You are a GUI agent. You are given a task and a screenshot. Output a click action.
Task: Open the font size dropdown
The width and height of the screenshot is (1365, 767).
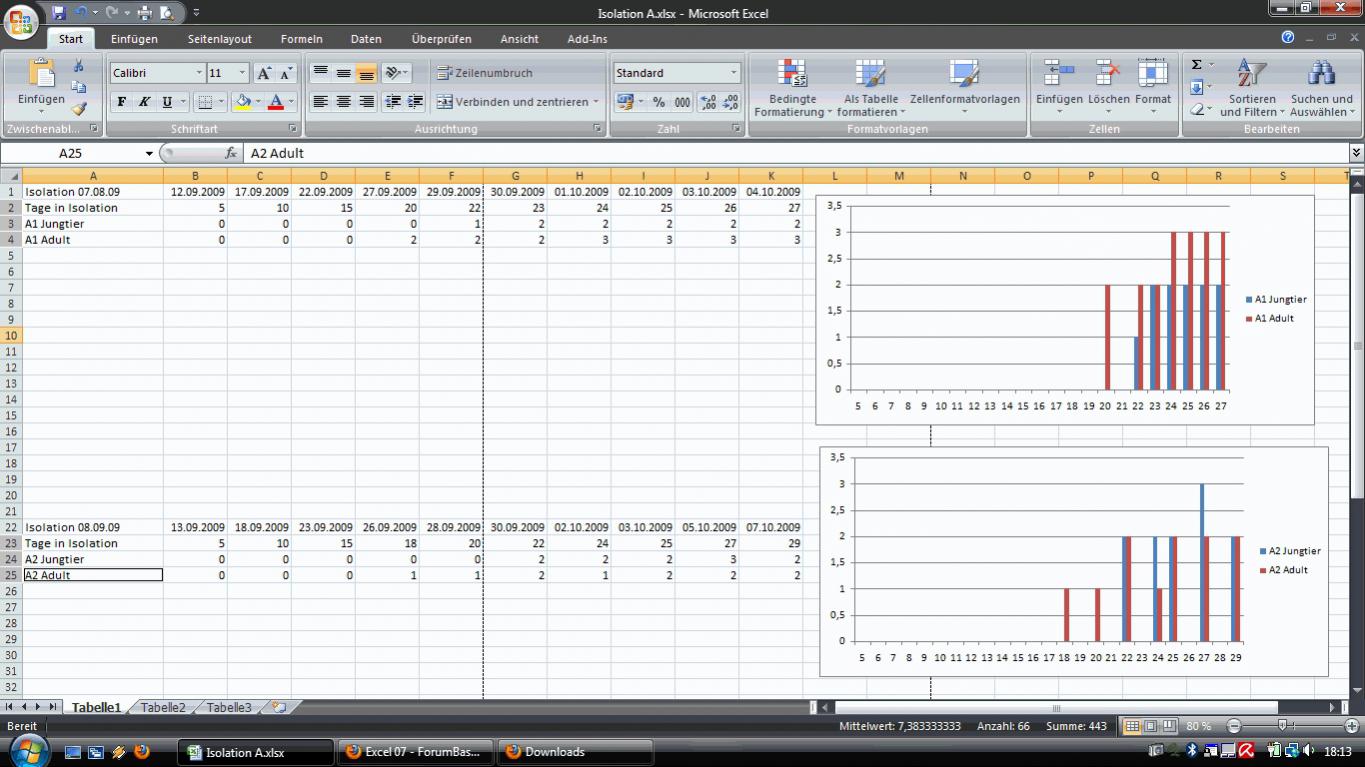tap(242, 73)
